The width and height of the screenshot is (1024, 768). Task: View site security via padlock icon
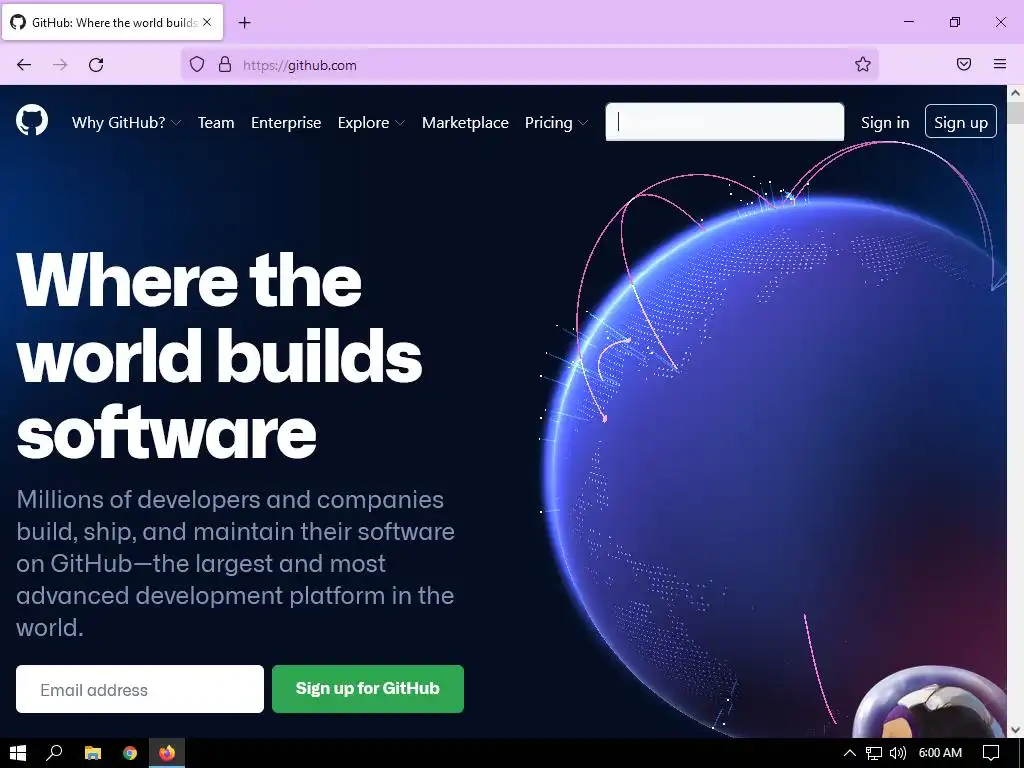click(x=225, y=64)
